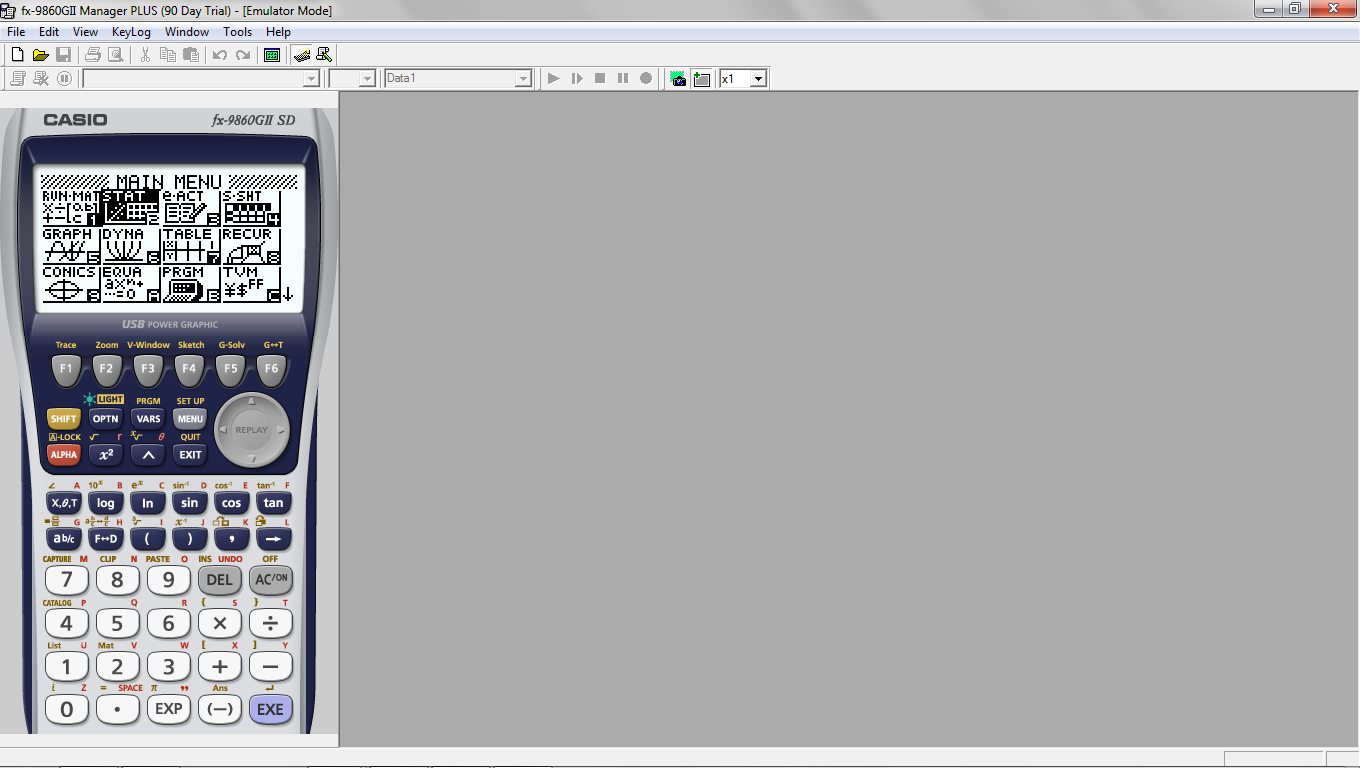Screen dimensions: 1360x768
Task: Click the F6 function key
Action: (x=272, y=369)
